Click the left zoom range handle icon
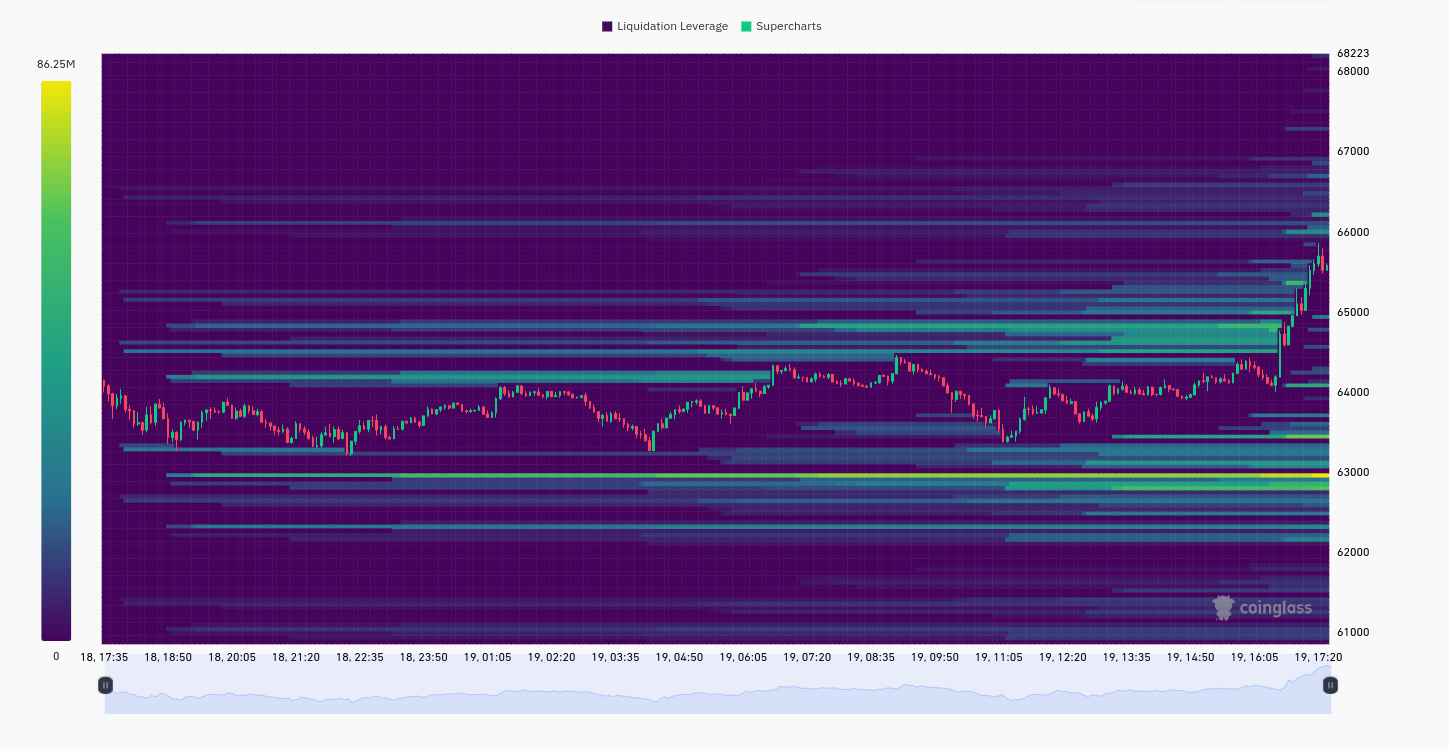 (x=105, y=685)
